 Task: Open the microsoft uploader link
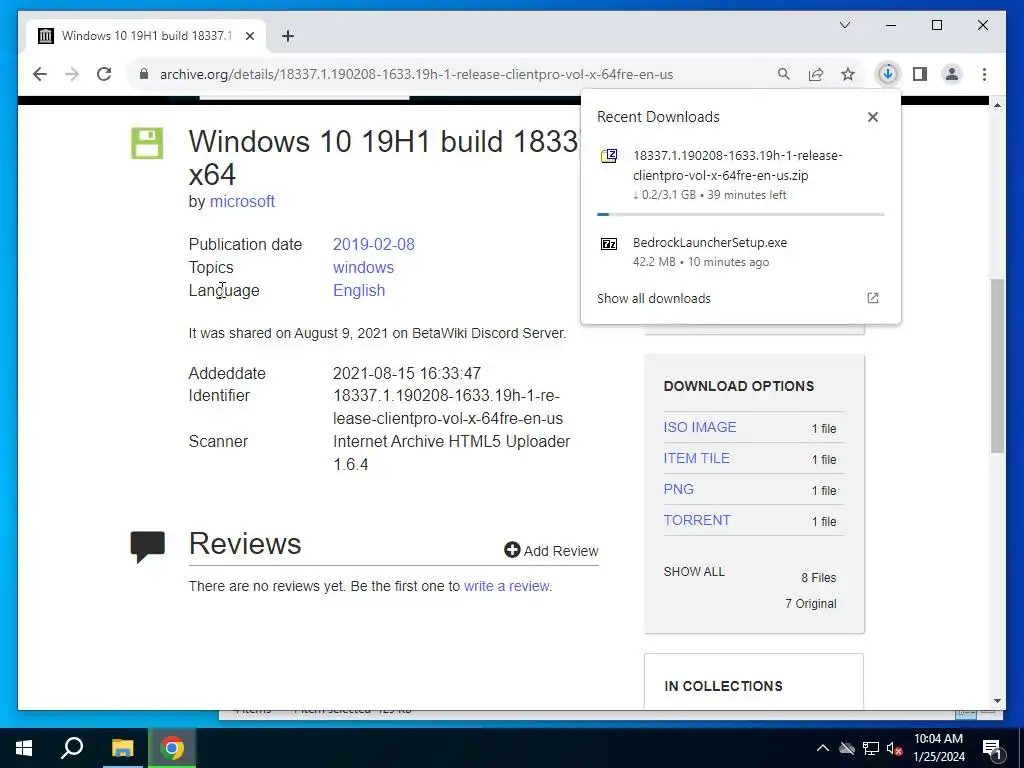pos(242,201)
